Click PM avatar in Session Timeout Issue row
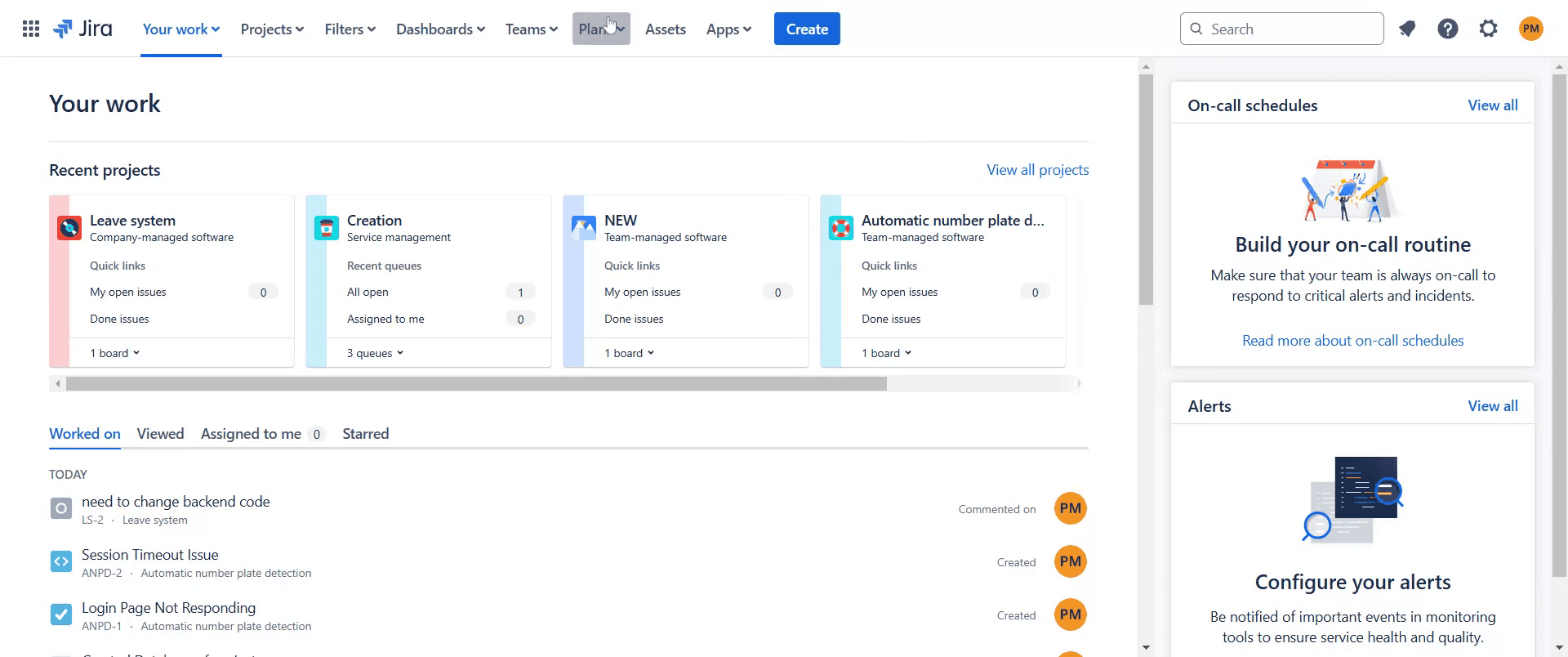Image resolution: width=1568 pixels, height=657 pixels. pos(1071,561)
